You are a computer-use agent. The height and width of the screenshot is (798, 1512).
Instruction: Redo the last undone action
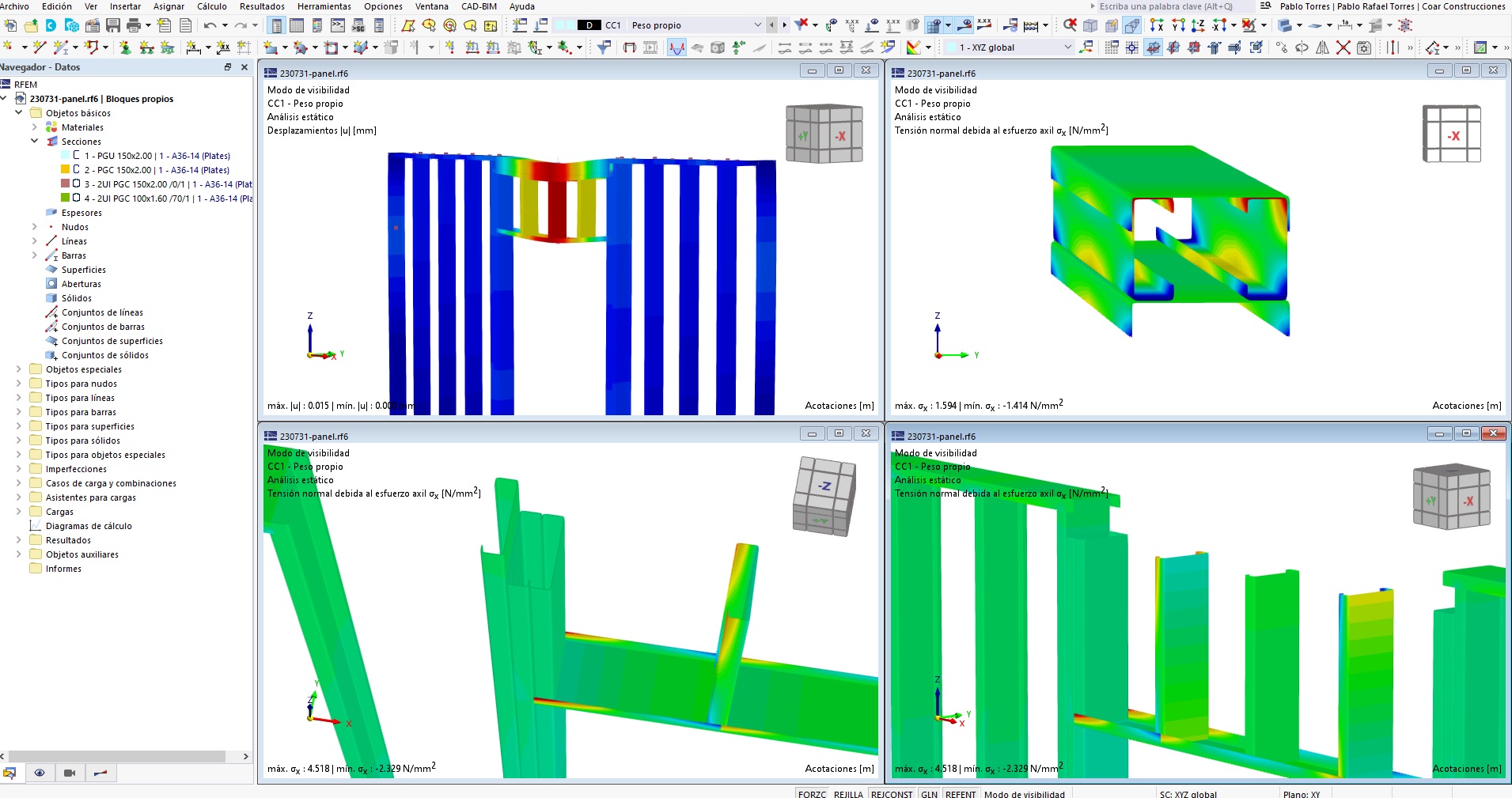pos(241,25)
